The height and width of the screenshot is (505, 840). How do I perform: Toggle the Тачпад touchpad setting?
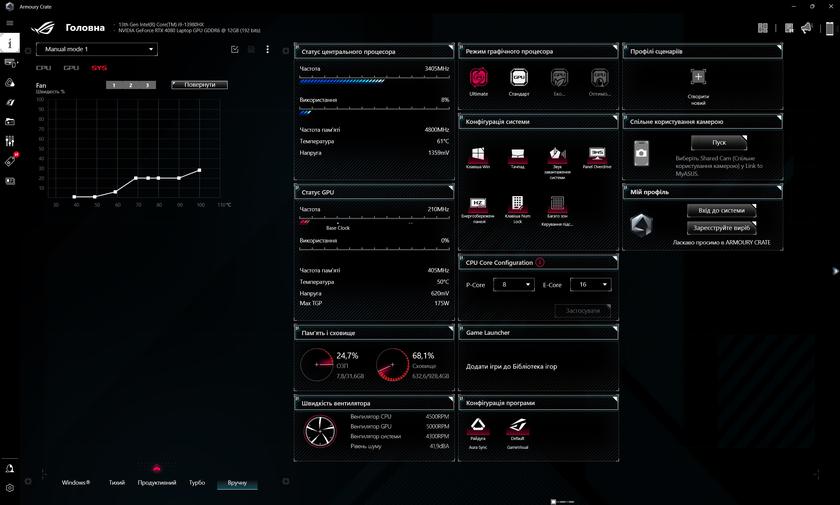click(517, 155)
